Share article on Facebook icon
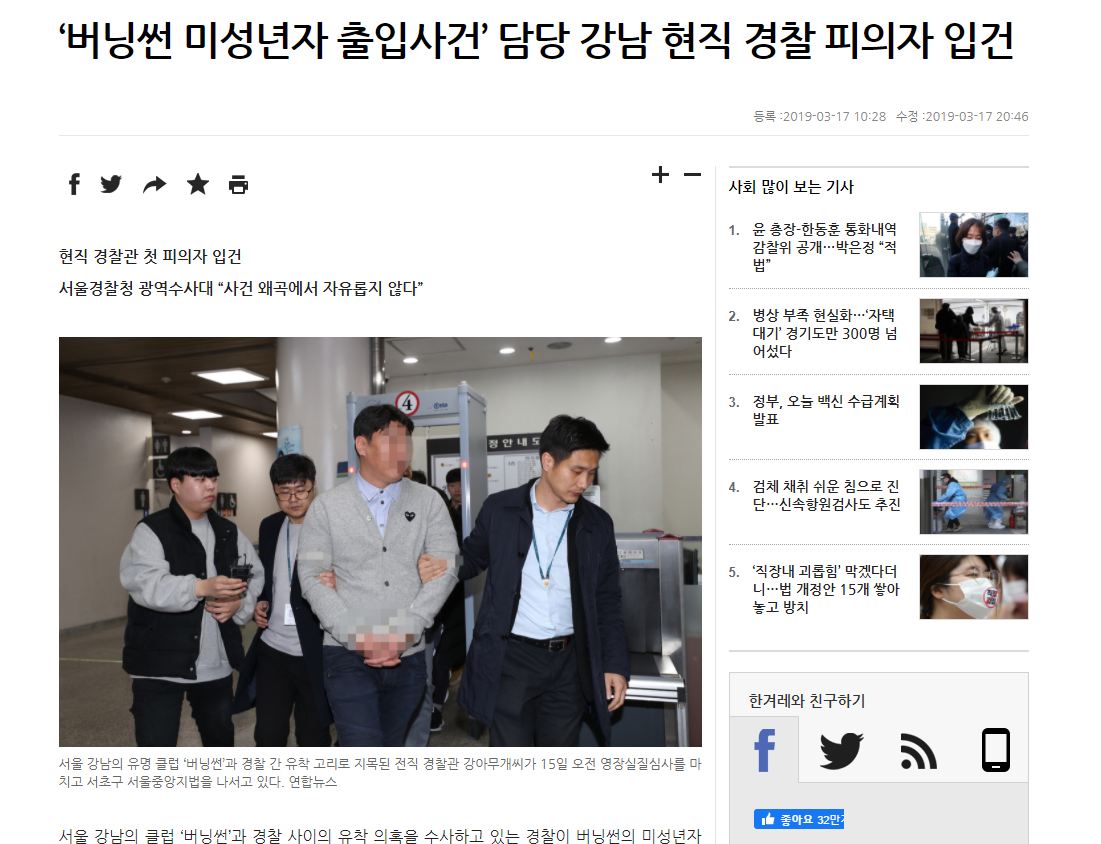The image size is (1101, 844). point(74,185)
